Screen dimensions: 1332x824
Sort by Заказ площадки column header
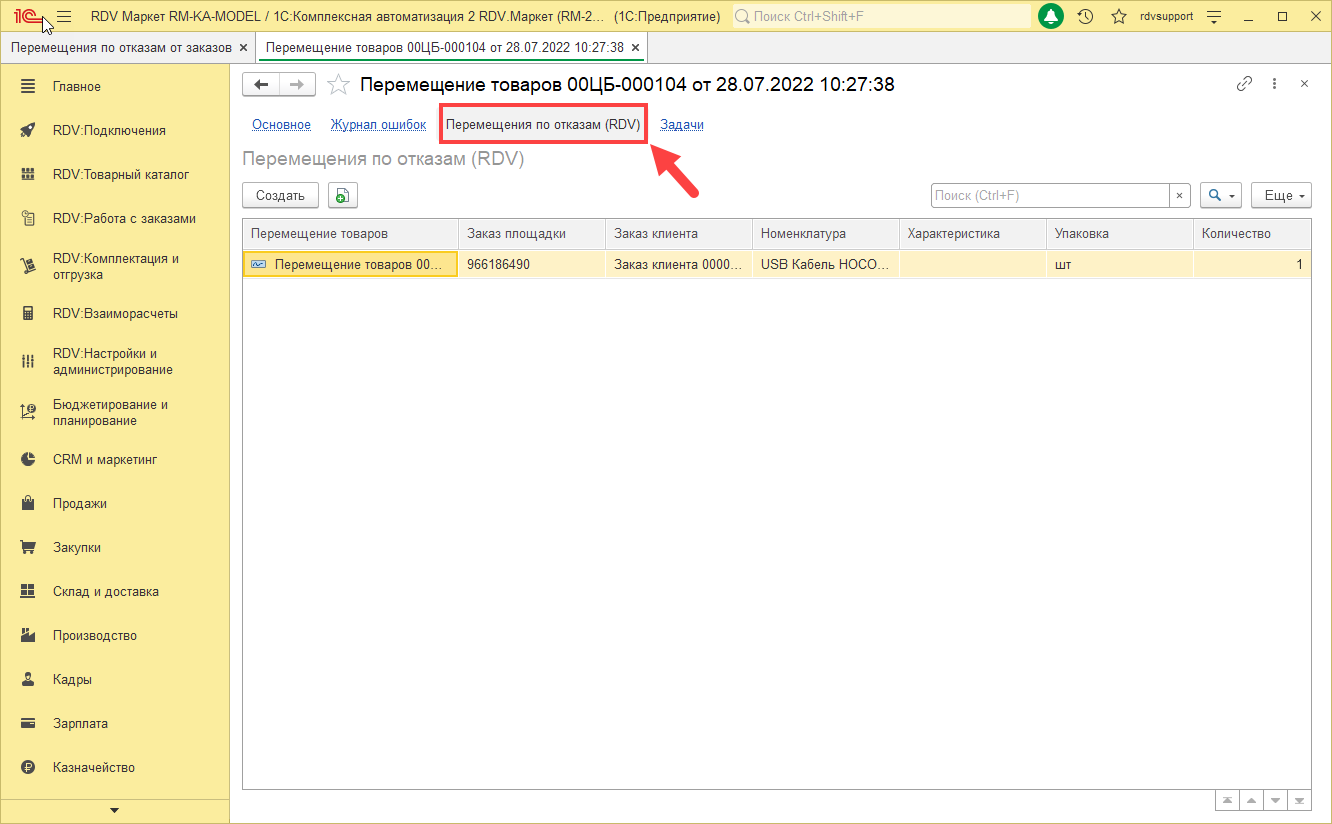pos(531,233)
